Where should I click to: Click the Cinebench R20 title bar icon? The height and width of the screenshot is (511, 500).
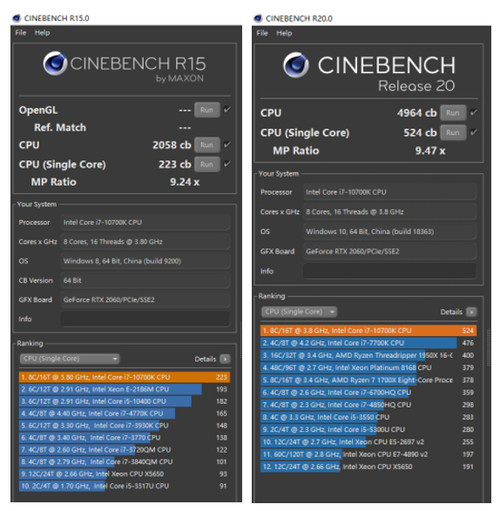pos(258,18)
